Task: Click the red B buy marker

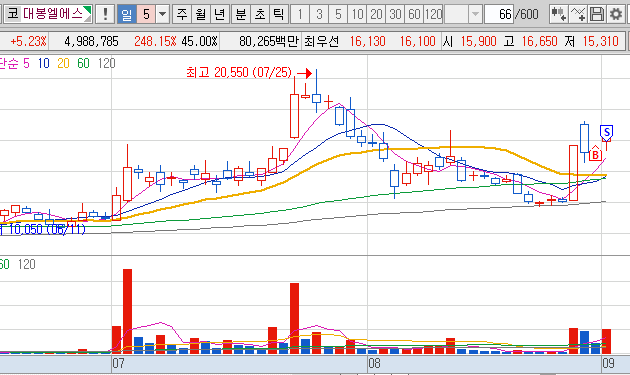Action: [595, 154]
